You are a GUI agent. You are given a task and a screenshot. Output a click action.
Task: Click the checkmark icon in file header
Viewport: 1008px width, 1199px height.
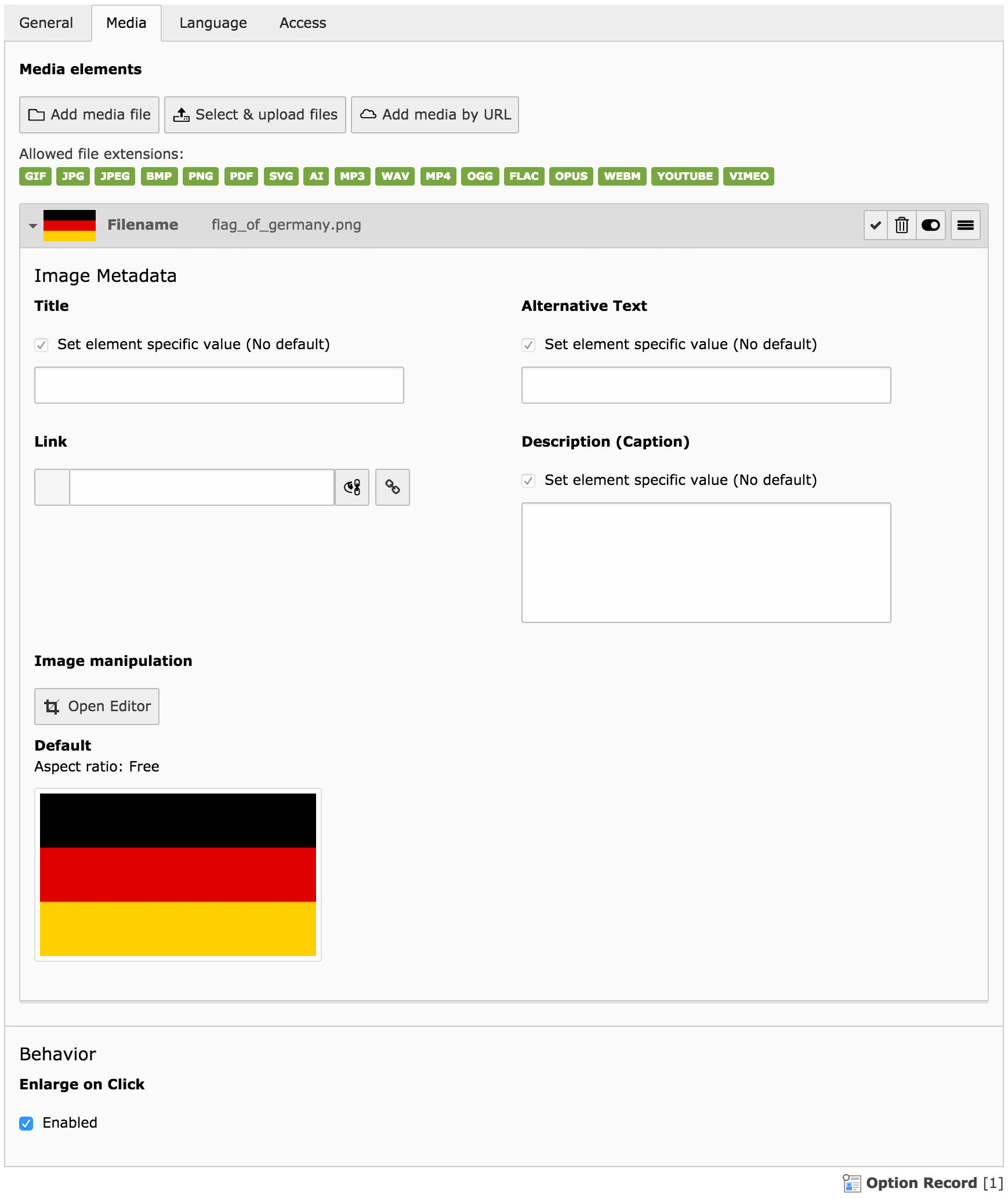point(876,225)
